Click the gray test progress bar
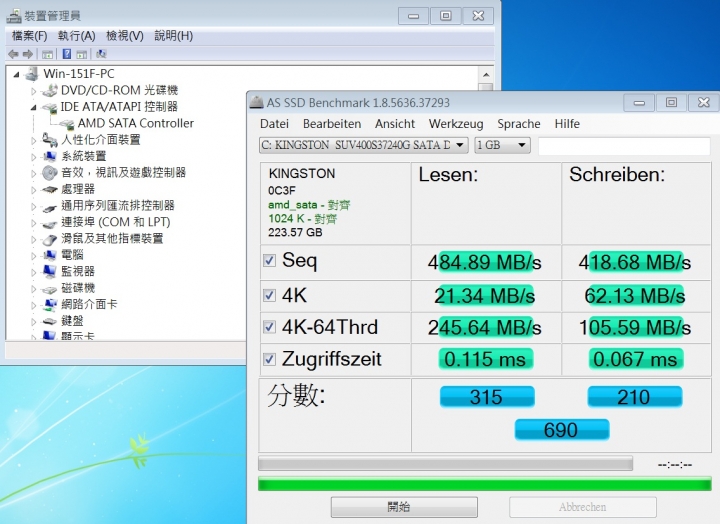Screen dimensions: 720x524 coord(445,463)
